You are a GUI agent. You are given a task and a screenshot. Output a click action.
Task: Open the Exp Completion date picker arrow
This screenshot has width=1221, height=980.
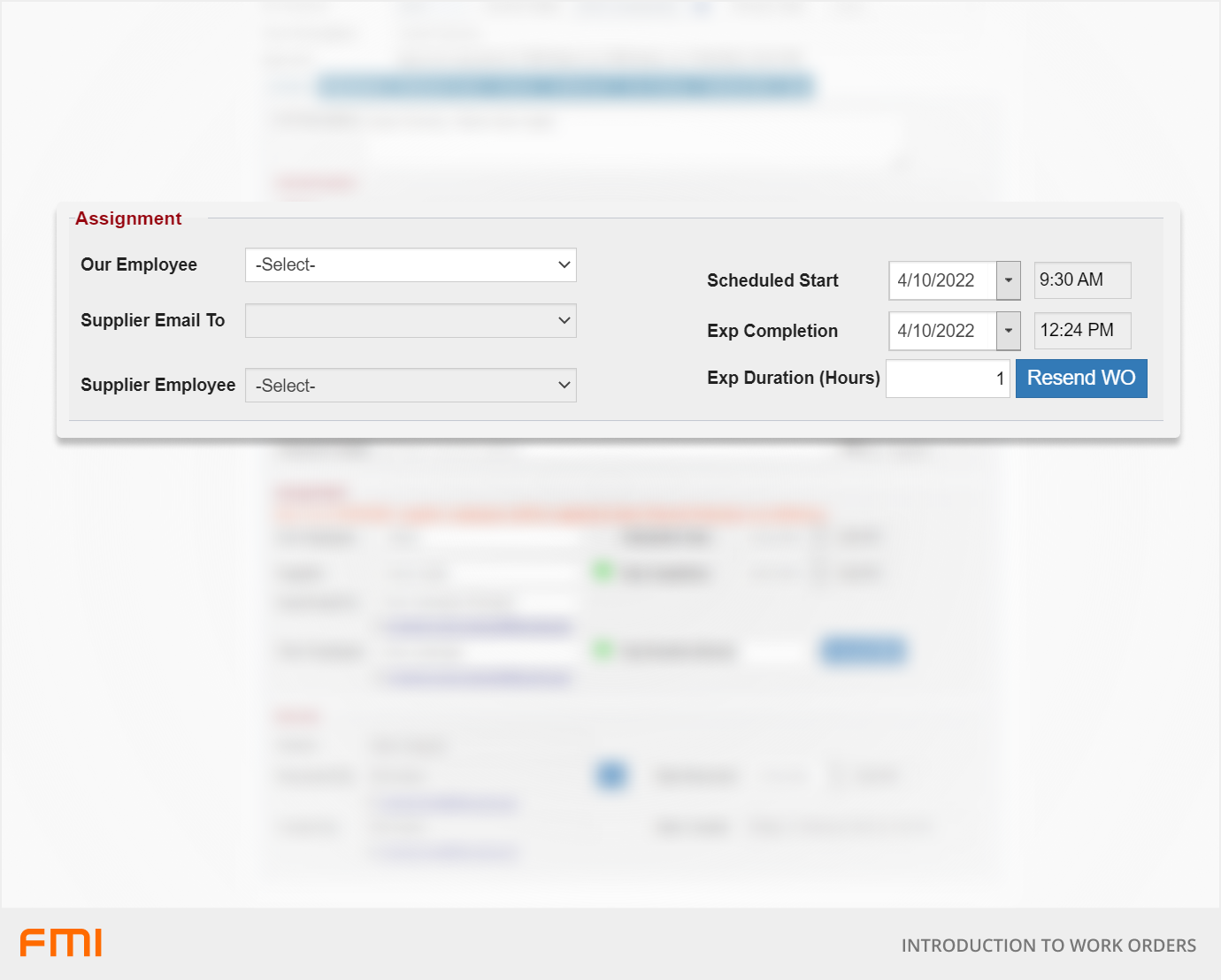point(1009,331)
